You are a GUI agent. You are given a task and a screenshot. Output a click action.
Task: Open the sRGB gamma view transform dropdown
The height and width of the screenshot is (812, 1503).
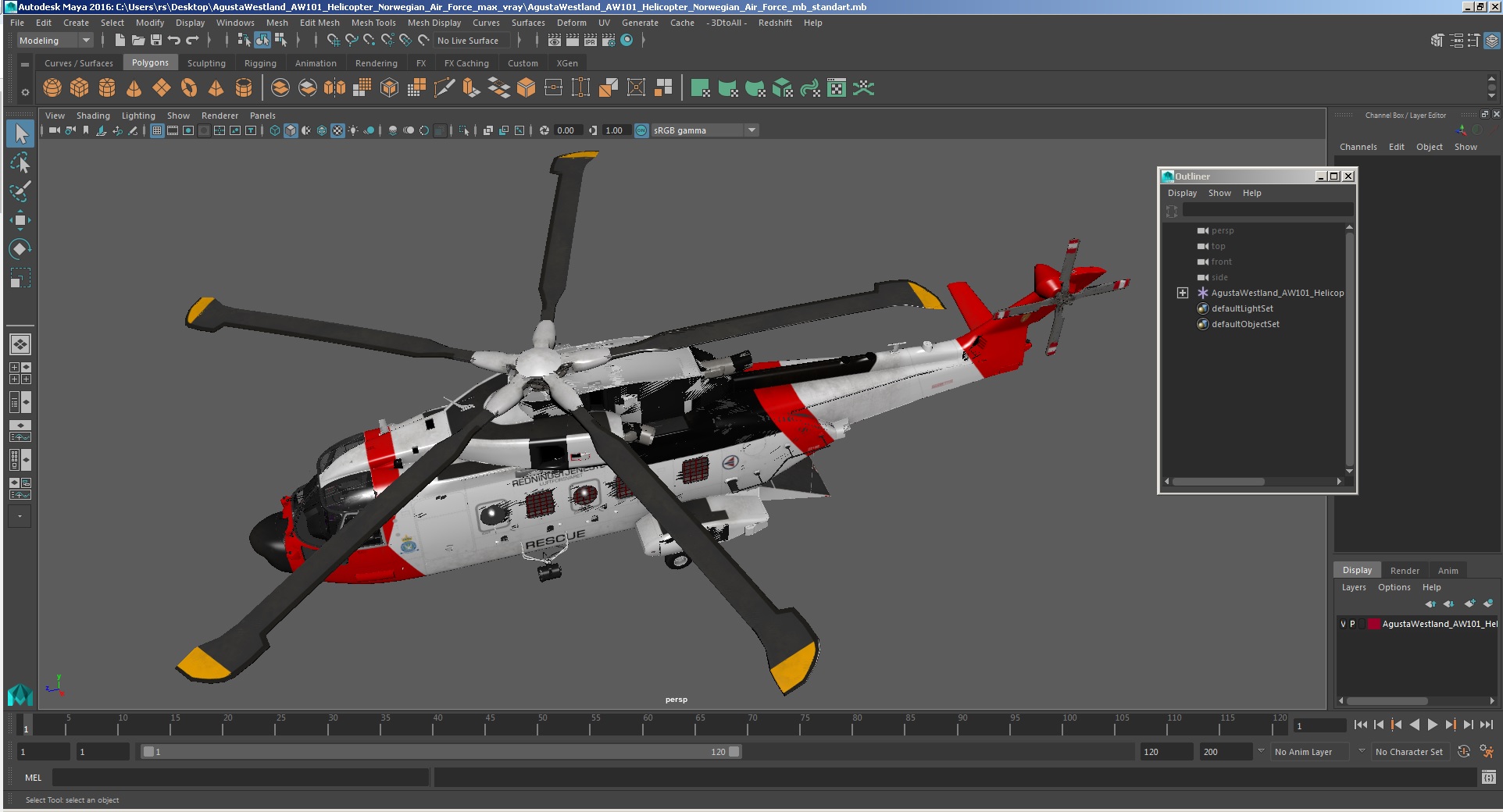(x=705, y=130)
